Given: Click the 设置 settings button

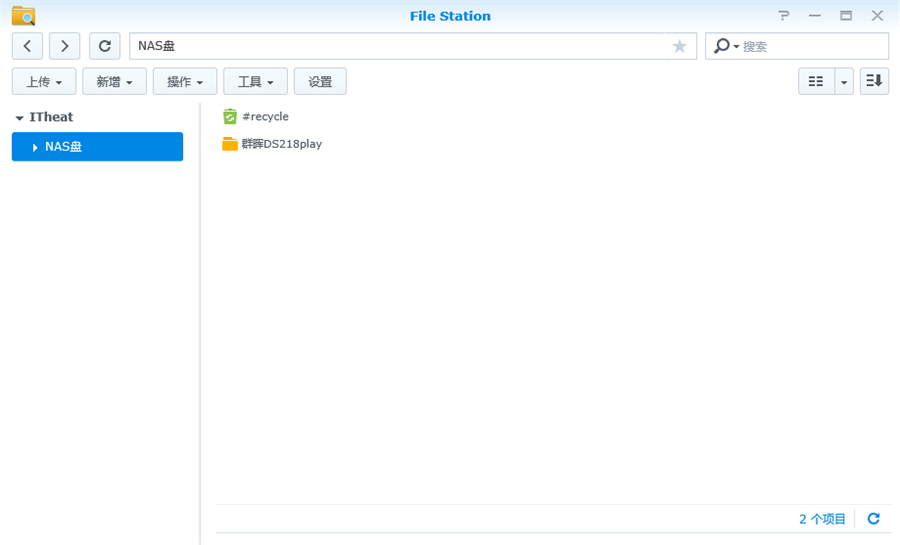Looking at the screenshot, I should [x=320, y=82].
